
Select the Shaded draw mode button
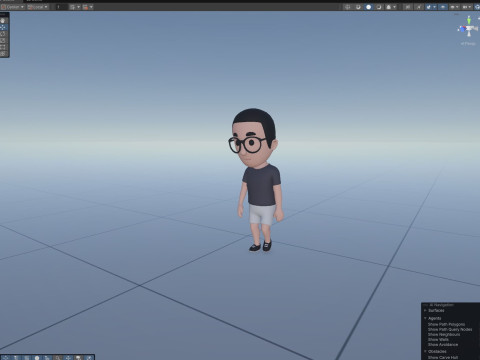coord(368,7)
